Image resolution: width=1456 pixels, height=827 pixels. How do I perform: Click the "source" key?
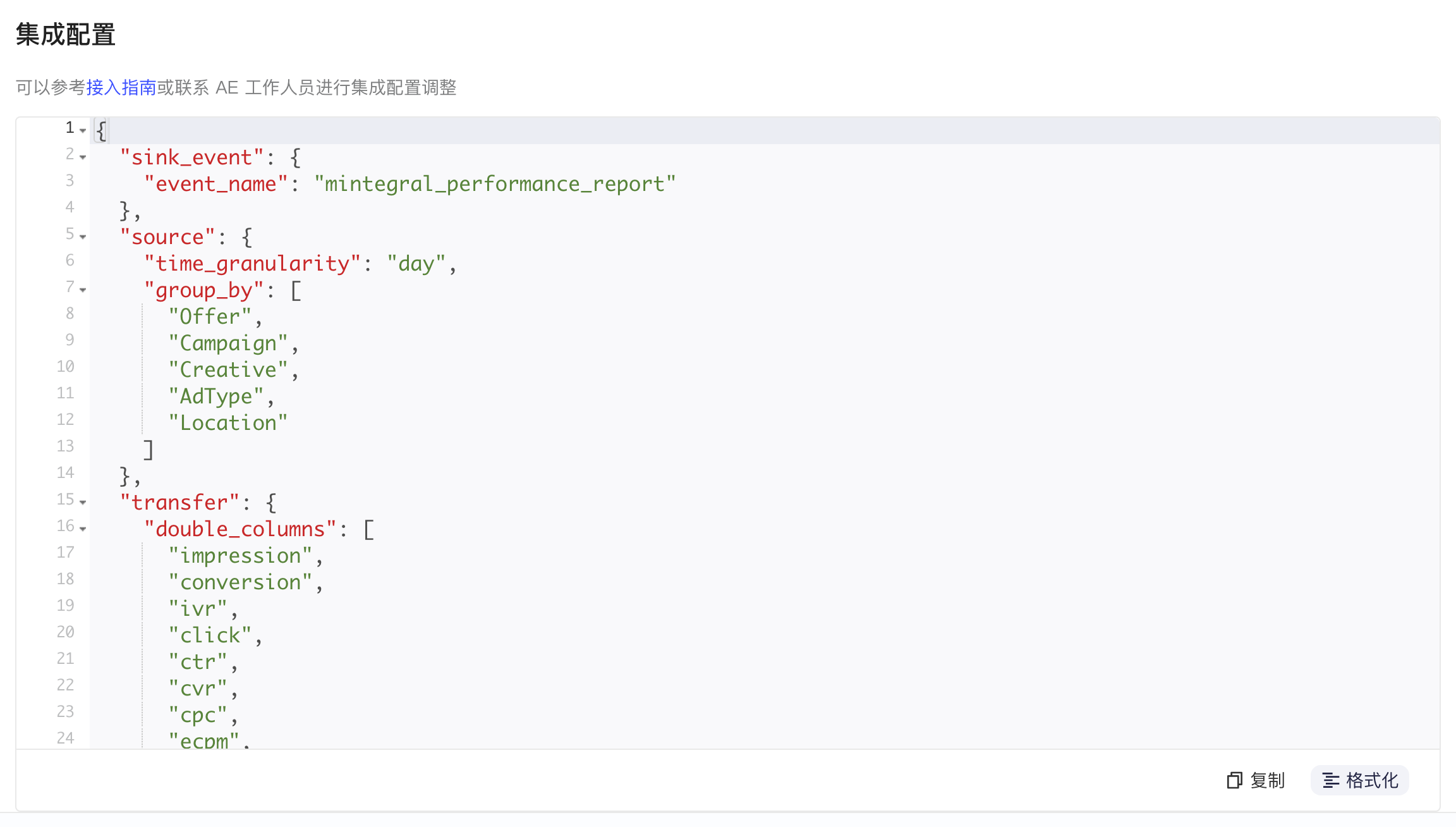point(168,237)
